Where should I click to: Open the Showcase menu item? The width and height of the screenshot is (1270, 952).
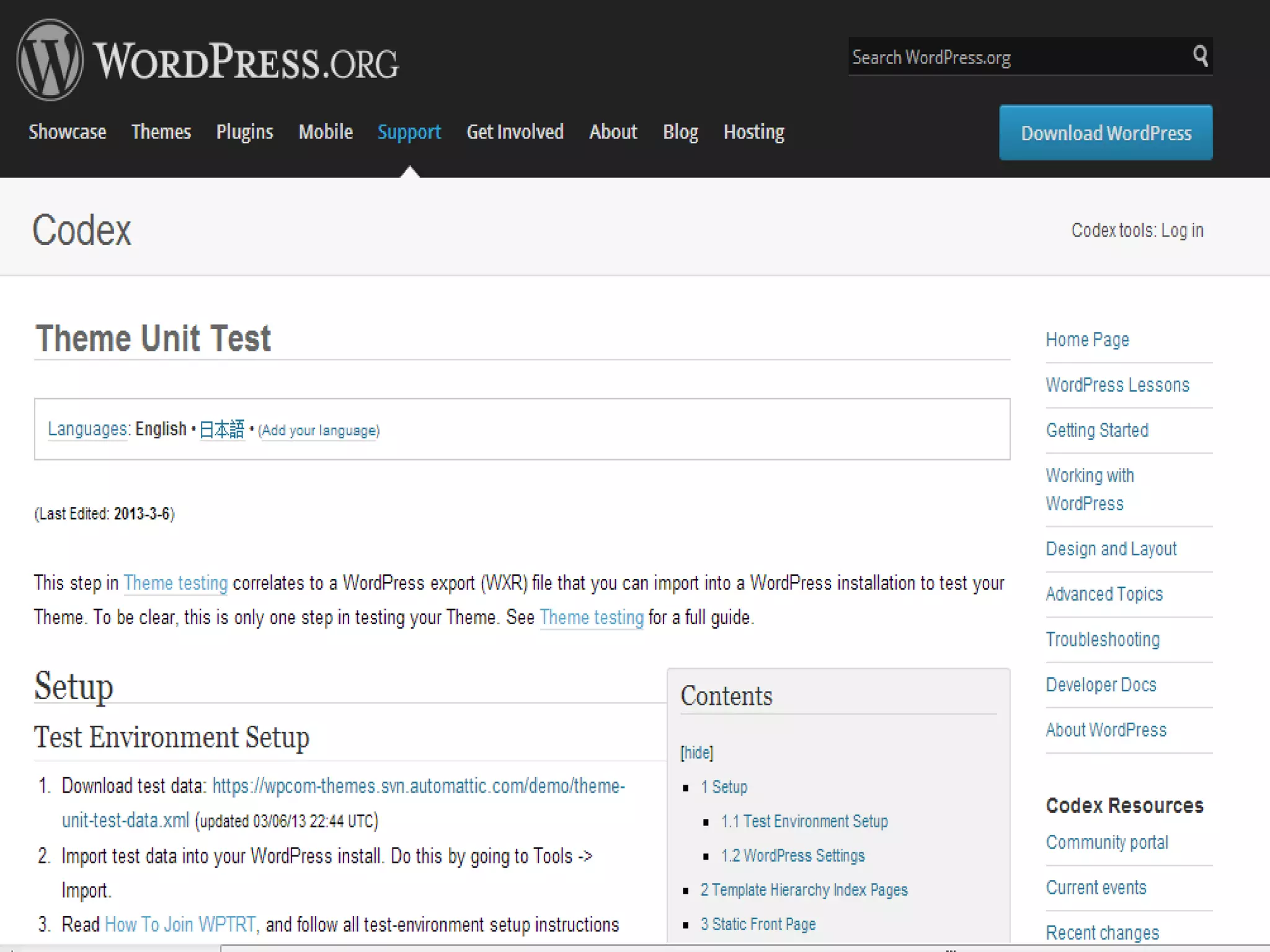(x=67, y=132)
